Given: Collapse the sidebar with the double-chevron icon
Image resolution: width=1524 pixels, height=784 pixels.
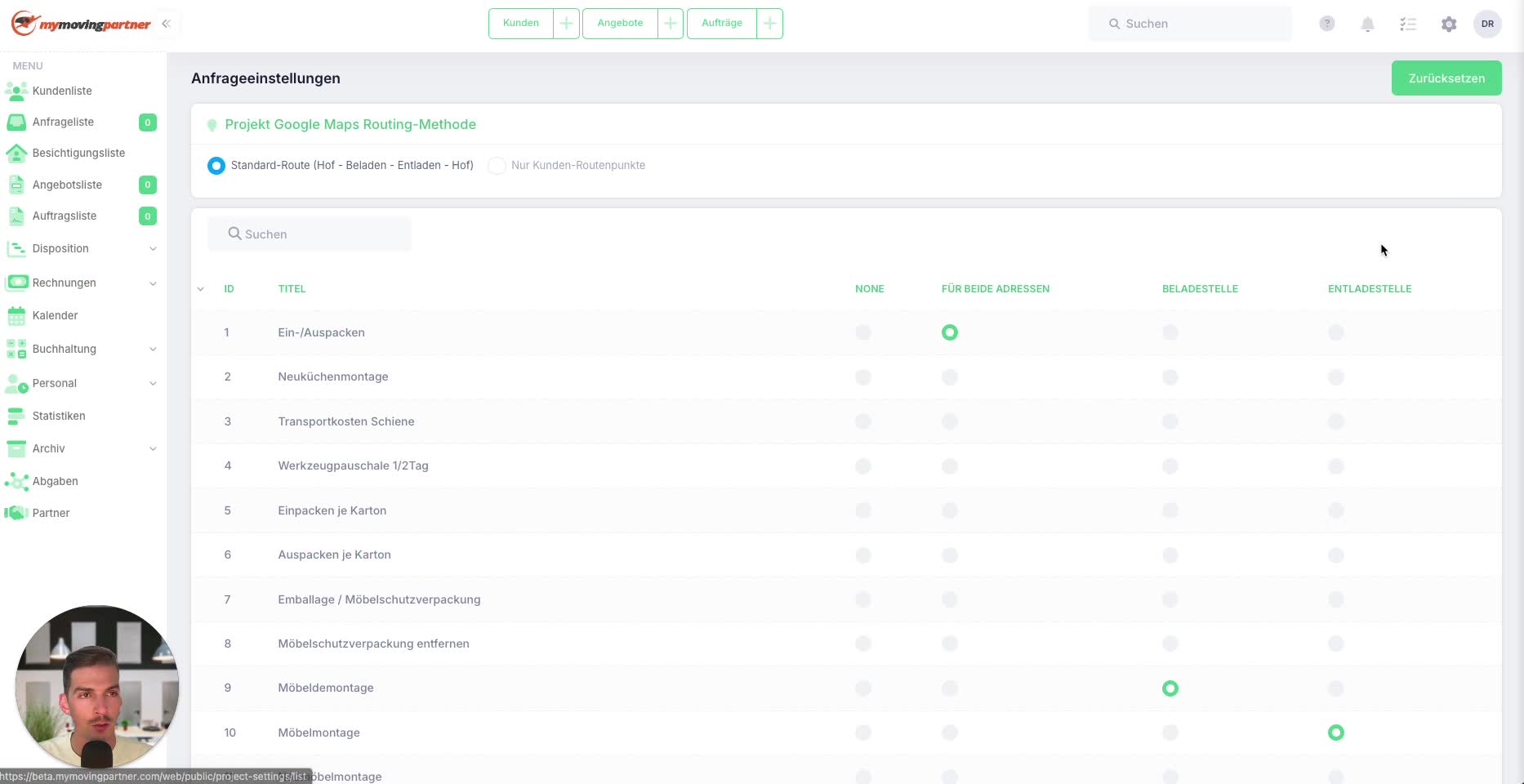Looking at the screenshot, I should point(166,24).
